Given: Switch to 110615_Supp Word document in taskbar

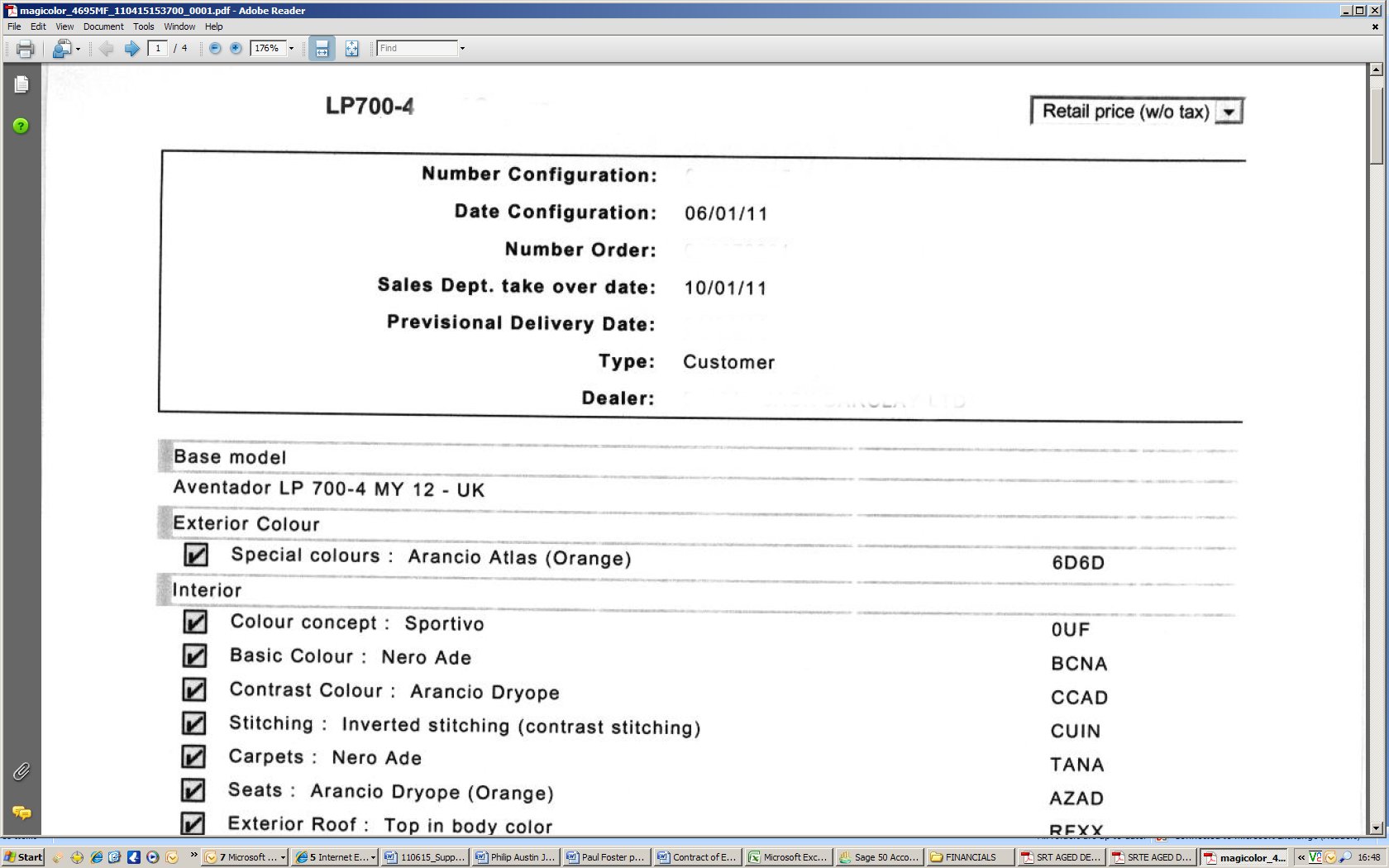Looking at the screenshot, I should click(426, 857).
